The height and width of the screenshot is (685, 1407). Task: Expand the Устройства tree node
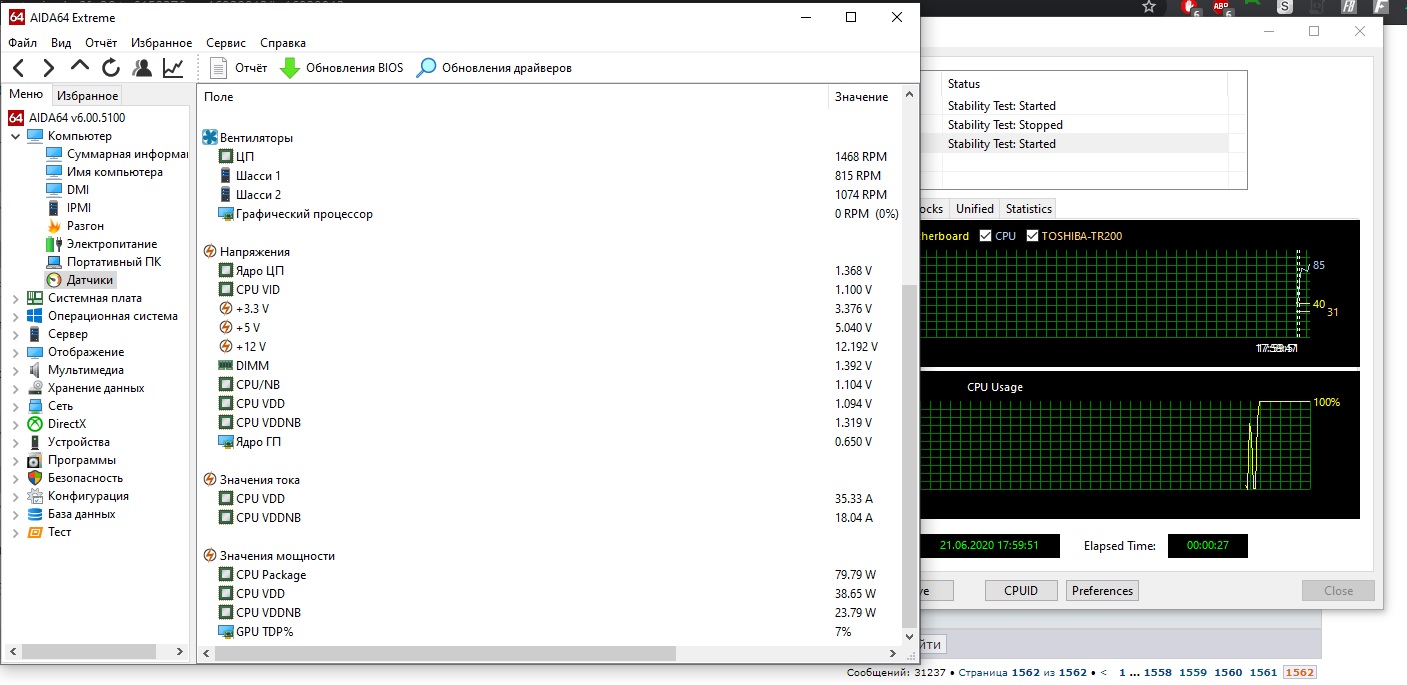point(15,442)
